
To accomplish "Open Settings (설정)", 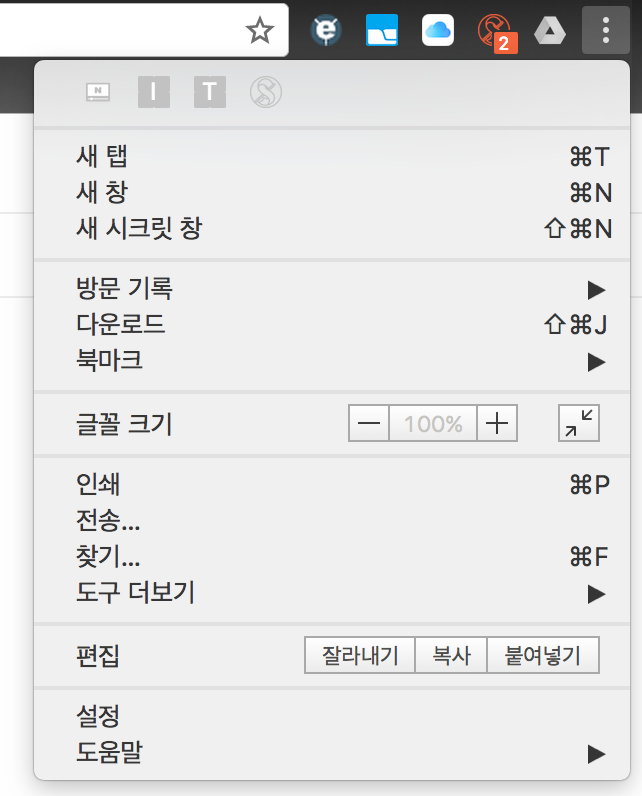I will pos(332,716).
